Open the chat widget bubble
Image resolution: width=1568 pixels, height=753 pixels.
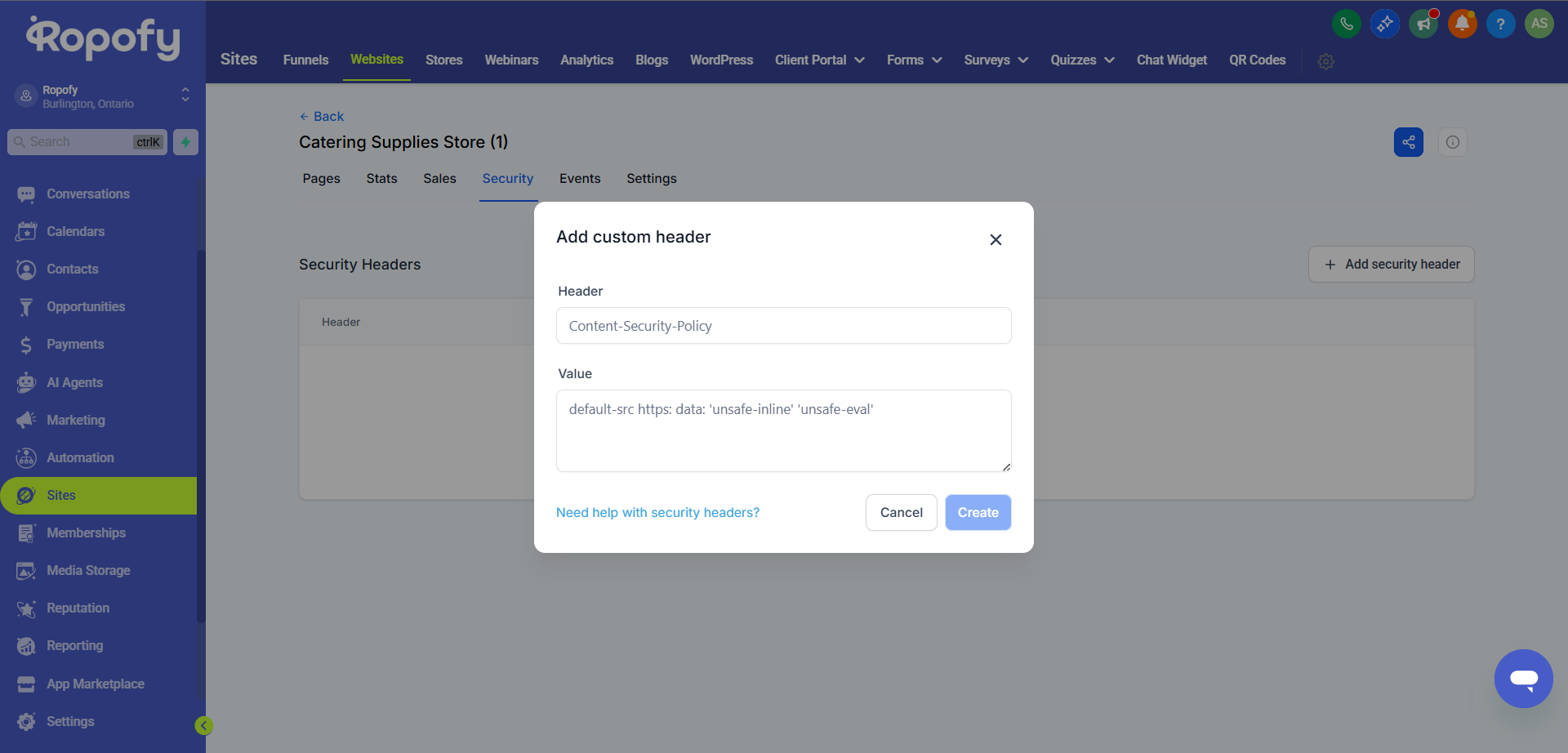(x=1523, y=678)
